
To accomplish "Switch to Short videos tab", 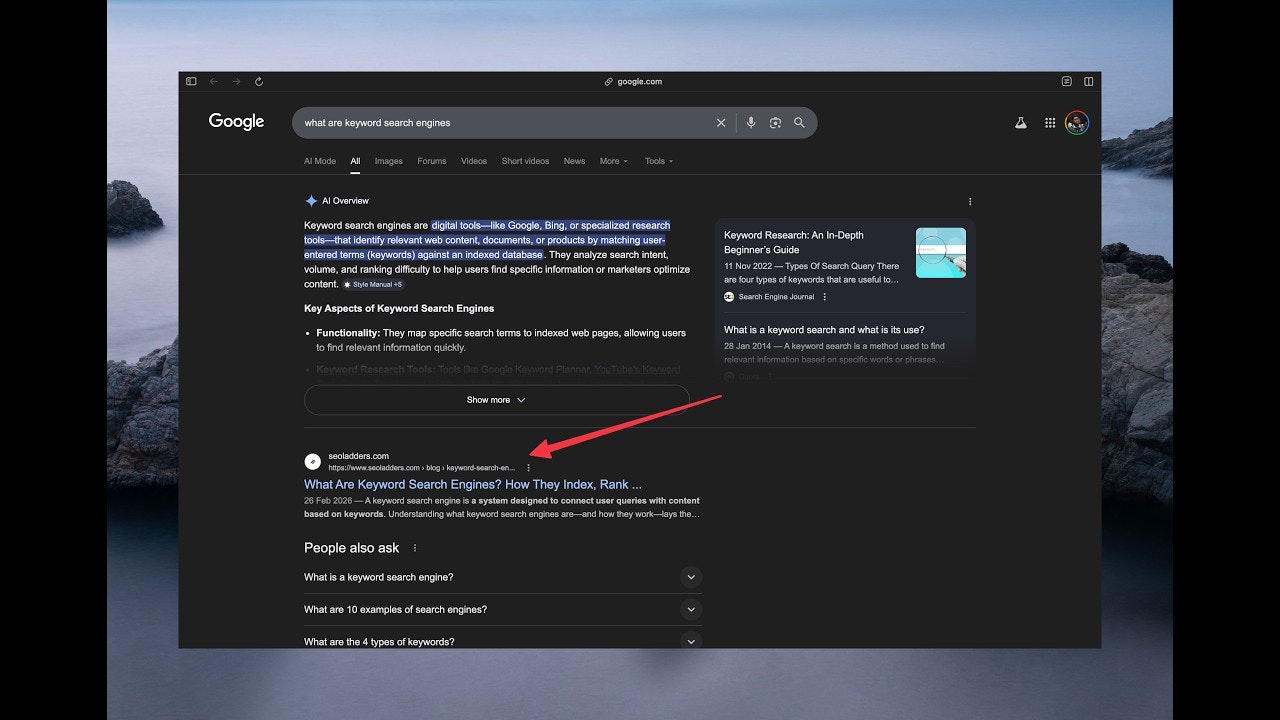I will click(x=525, y=161).
